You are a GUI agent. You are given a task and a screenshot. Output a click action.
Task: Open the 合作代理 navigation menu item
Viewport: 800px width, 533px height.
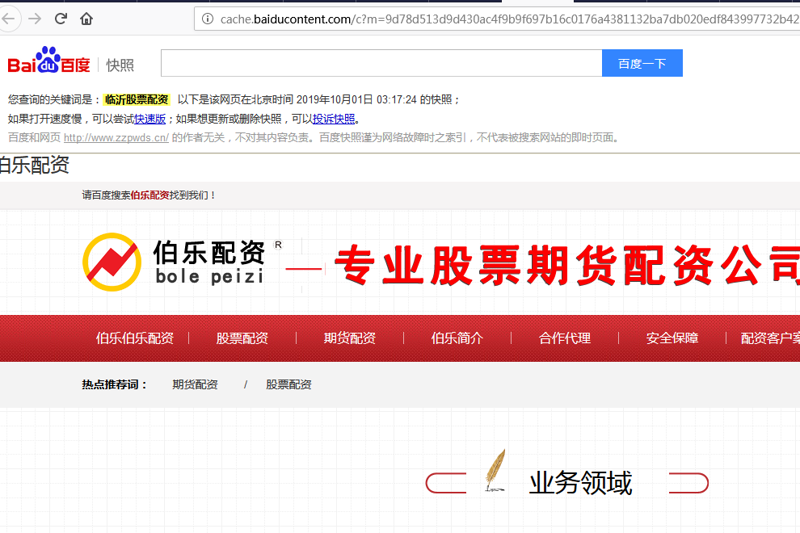coord(564,338)
